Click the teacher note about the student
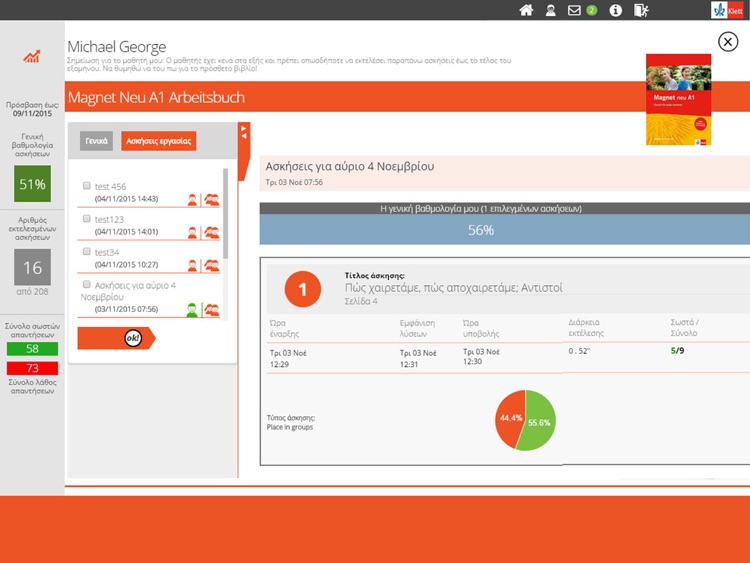The image size is (750, 563). 289,64
